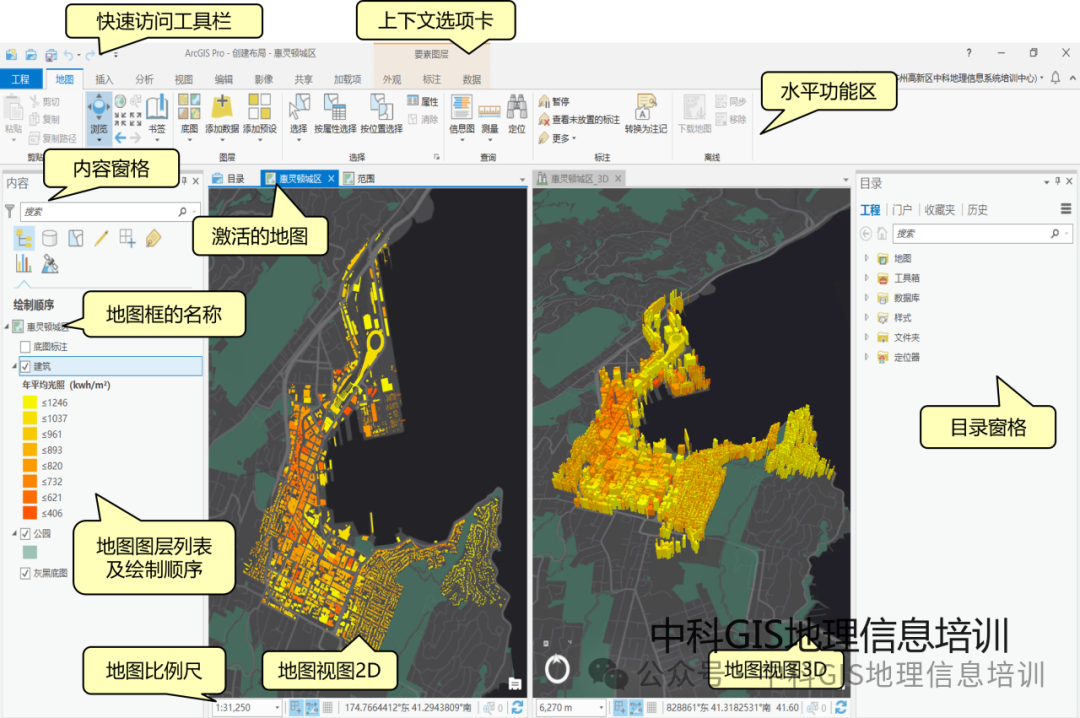This screenshot has width=1080, height=718.
Task: Expand the 文件夹 node in Catalog pane
Action: (866, 337)
